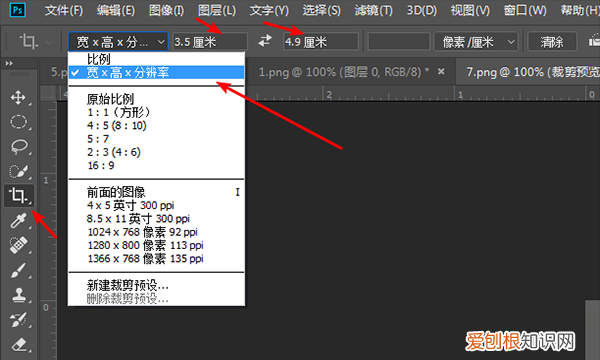Choose 5 : 7 preset
The width and height of the screenshot is (600, 360).
pyautogui.click(x=156, y=139)
